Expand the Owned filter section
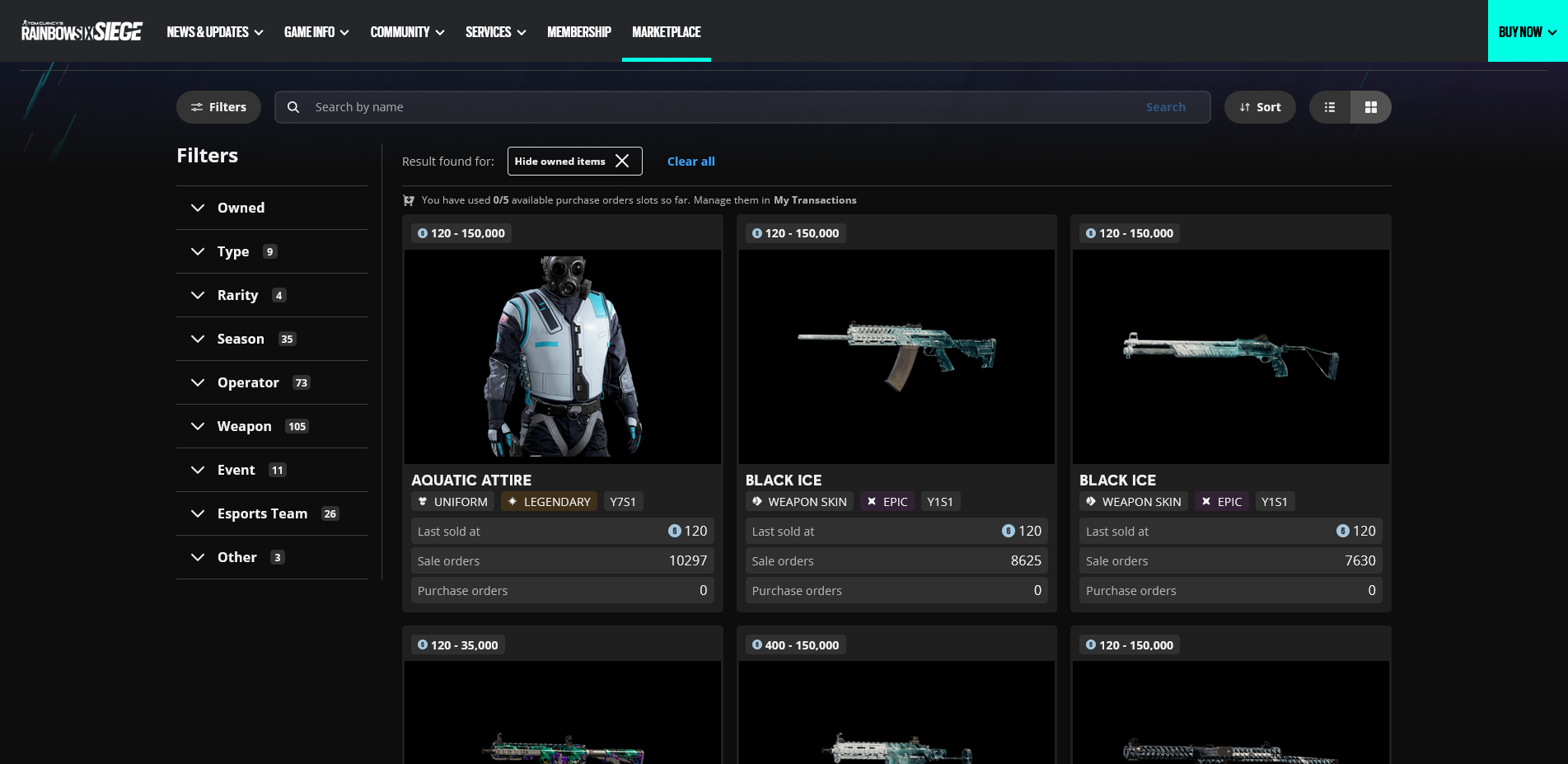Image resolution: width=1568 pixels, height=764 pixels. coord(272,208)
